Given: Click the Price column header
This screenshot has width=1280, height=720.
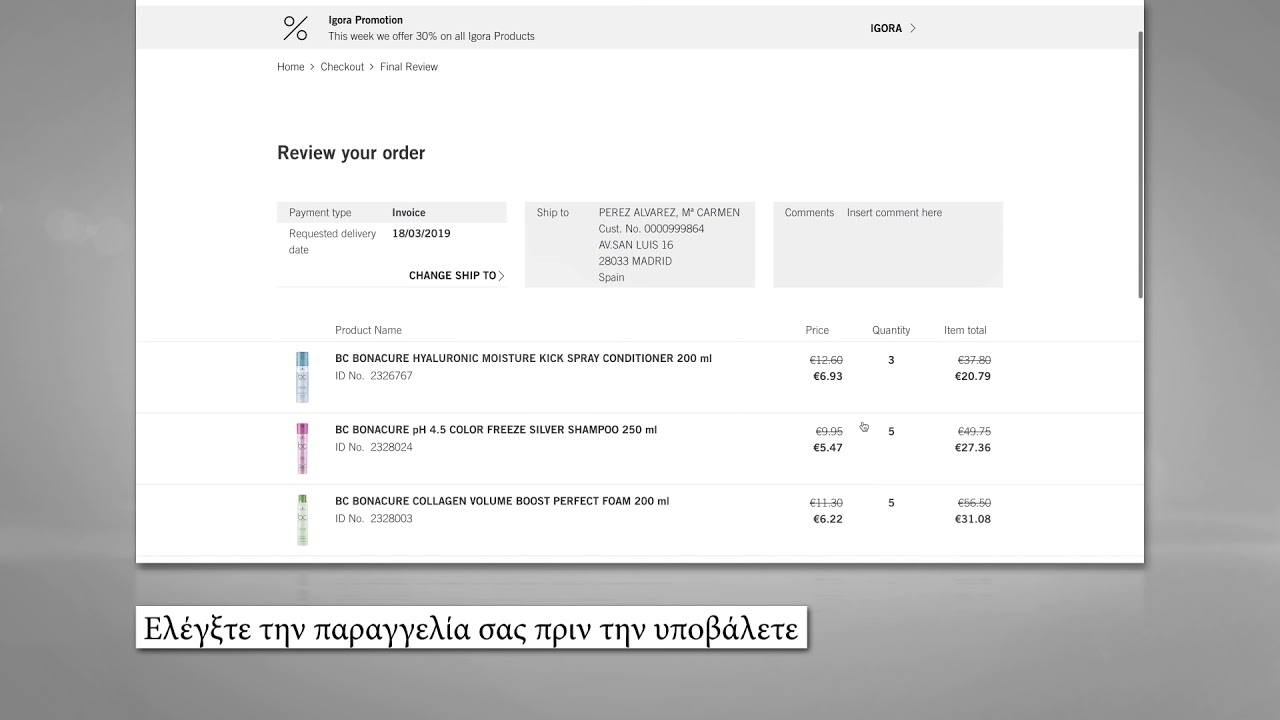Looking at the screenshot, I should coord(817,330).
